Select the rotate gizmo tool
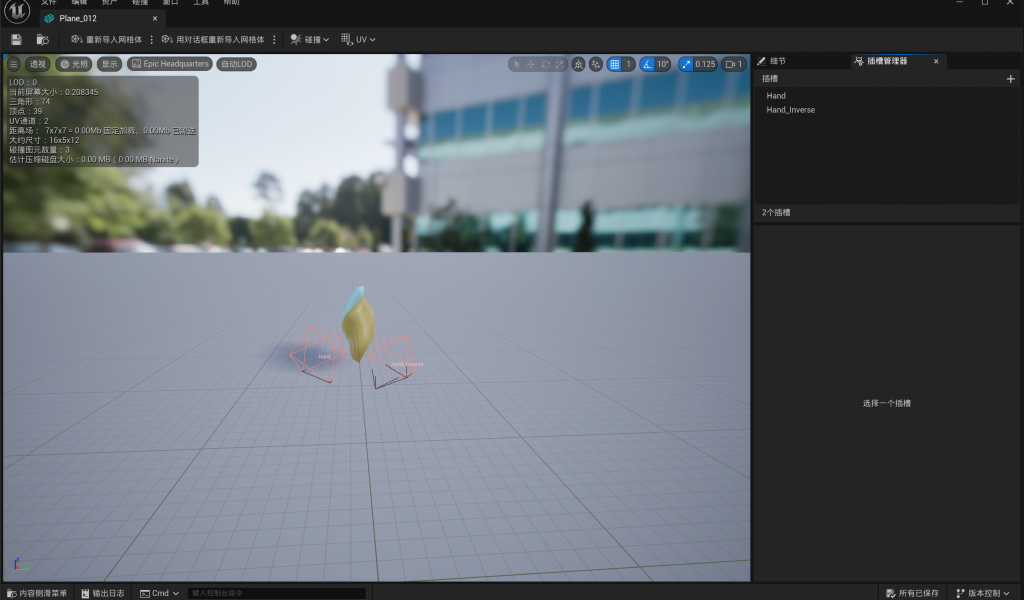Viewport: 1024px width, 600px height. (x=546, y=64)
